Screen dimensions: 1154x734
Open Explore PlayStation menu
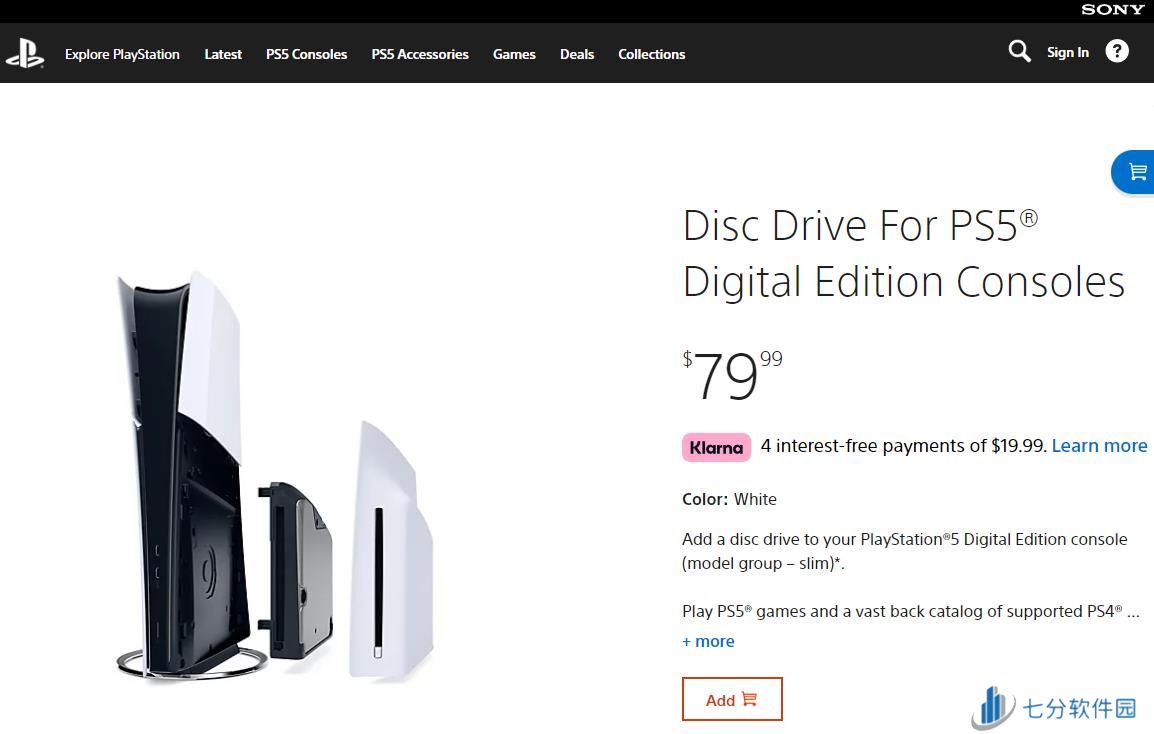(x=122, y=54)
